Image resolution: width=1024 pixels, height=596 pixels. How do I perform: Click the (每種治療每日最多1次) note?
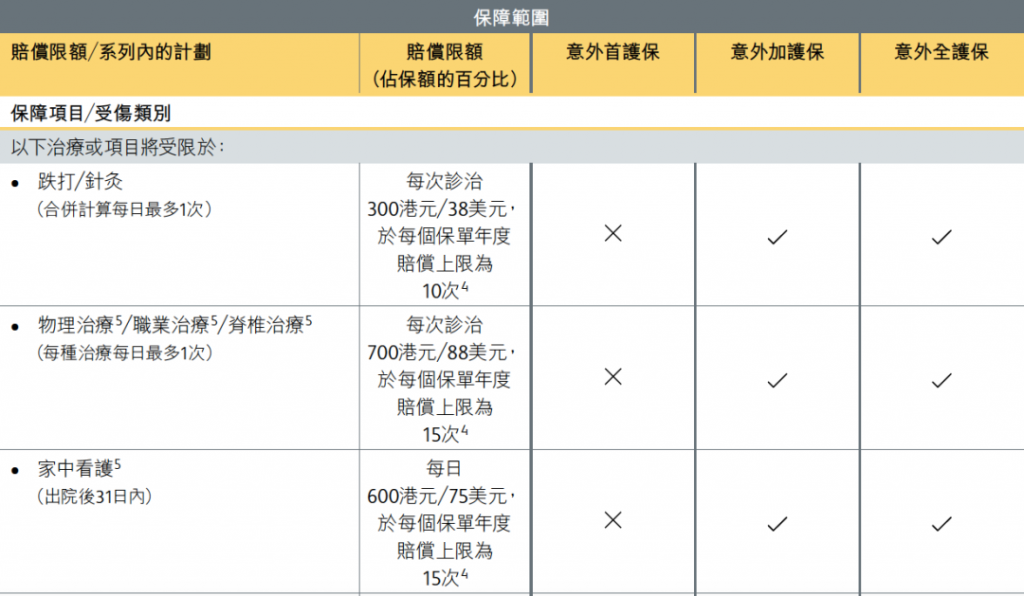point(124,353)
